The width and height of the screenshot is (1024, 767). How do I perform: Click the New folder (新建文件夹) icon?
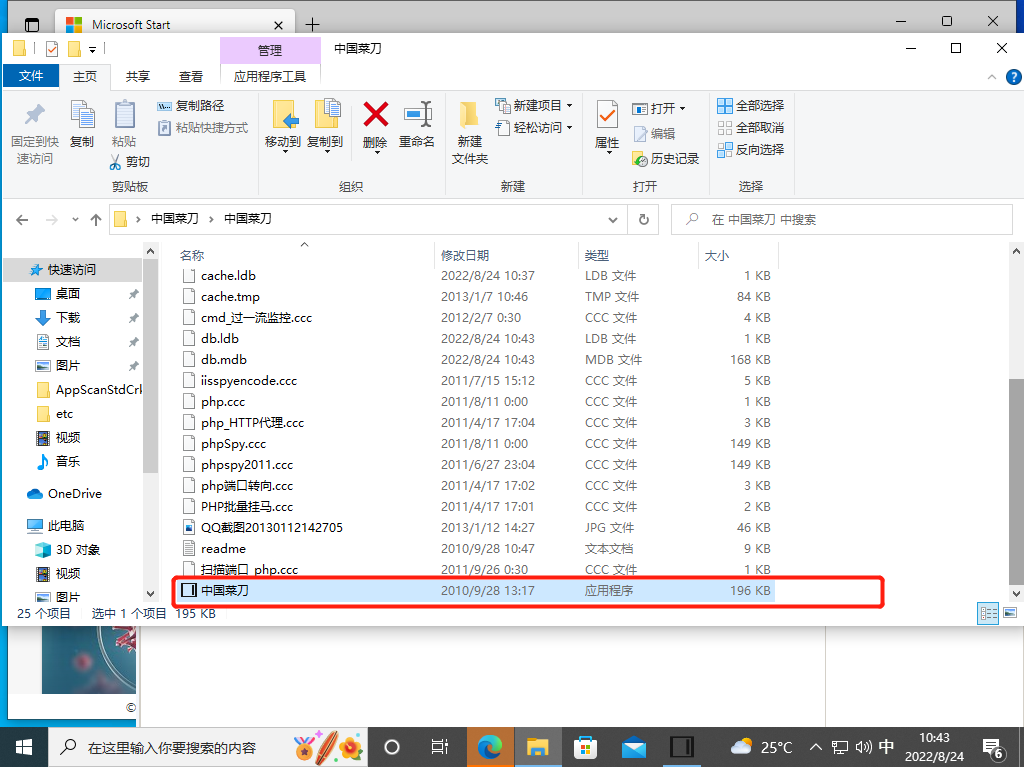pyautogui.click(x=469, y=115)
